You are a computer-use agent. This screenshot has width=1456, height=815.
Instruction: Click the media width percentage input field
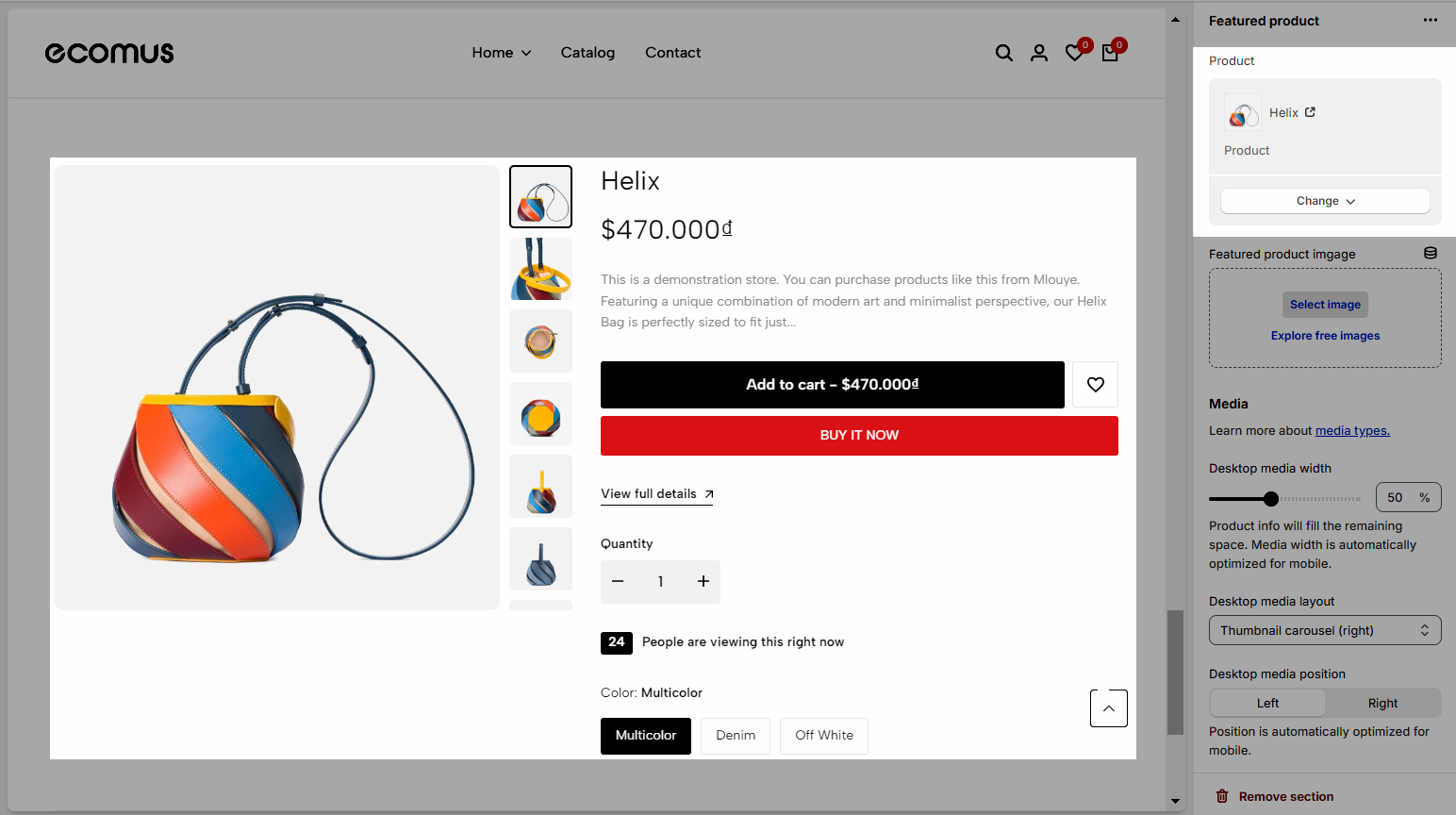[1408, 497]
